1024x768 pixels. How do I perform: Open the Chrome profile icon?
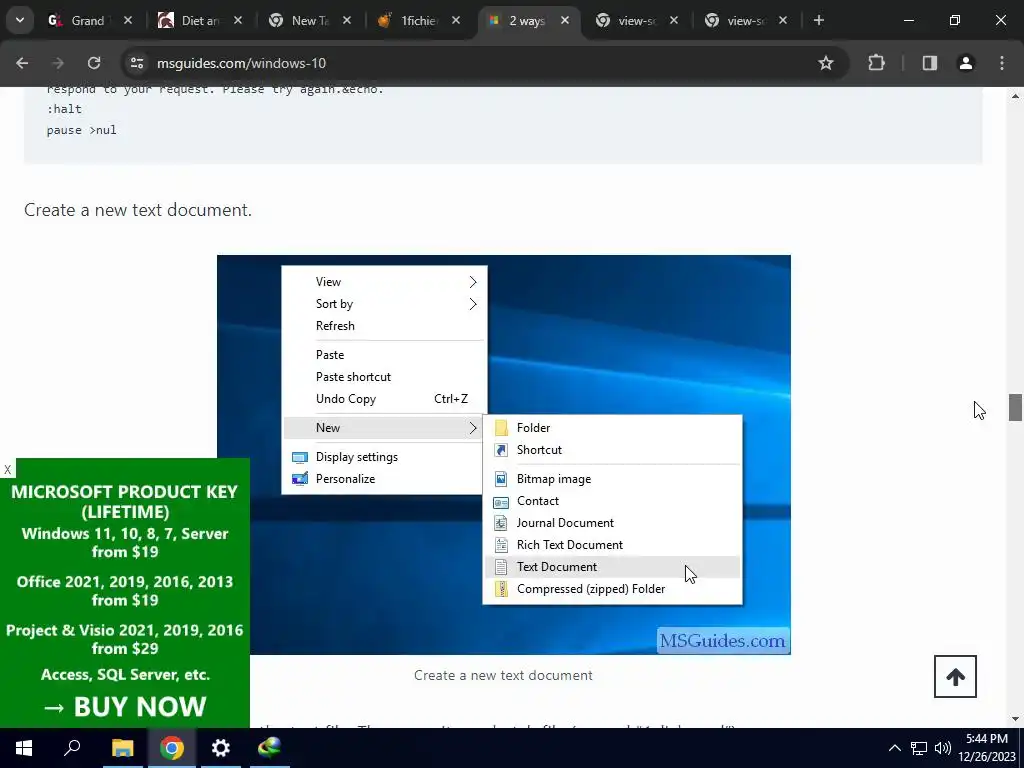[965, 63]
